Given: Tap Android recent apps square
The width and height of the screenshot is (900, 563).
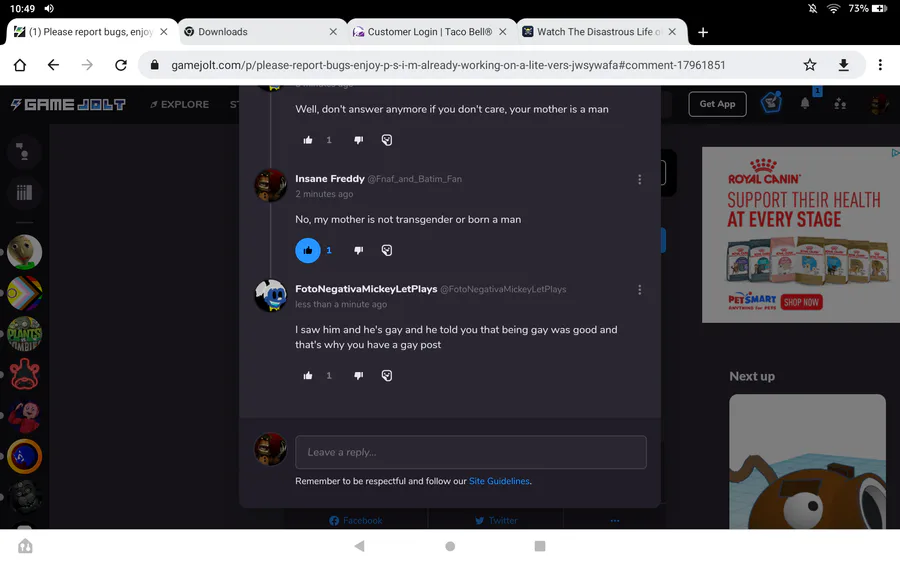Looking at the screenshot, I should pyautogui.click(x=540, y=546).
